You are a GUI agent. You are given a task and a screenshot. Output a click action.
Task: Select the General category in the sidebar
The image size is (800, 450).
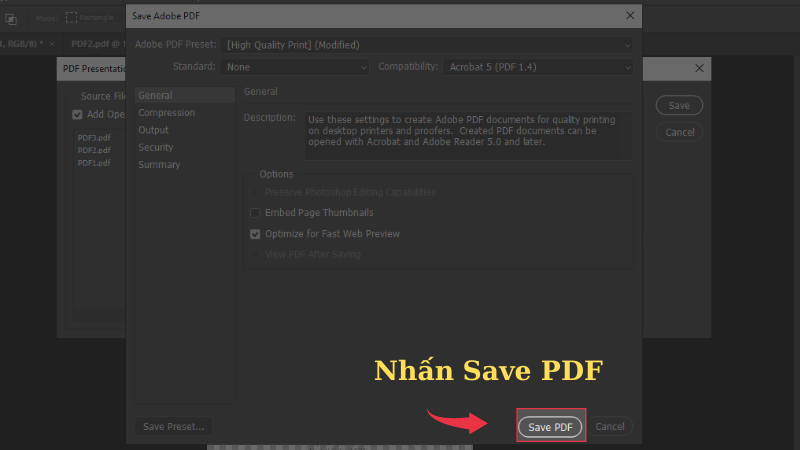pos(184,95)
